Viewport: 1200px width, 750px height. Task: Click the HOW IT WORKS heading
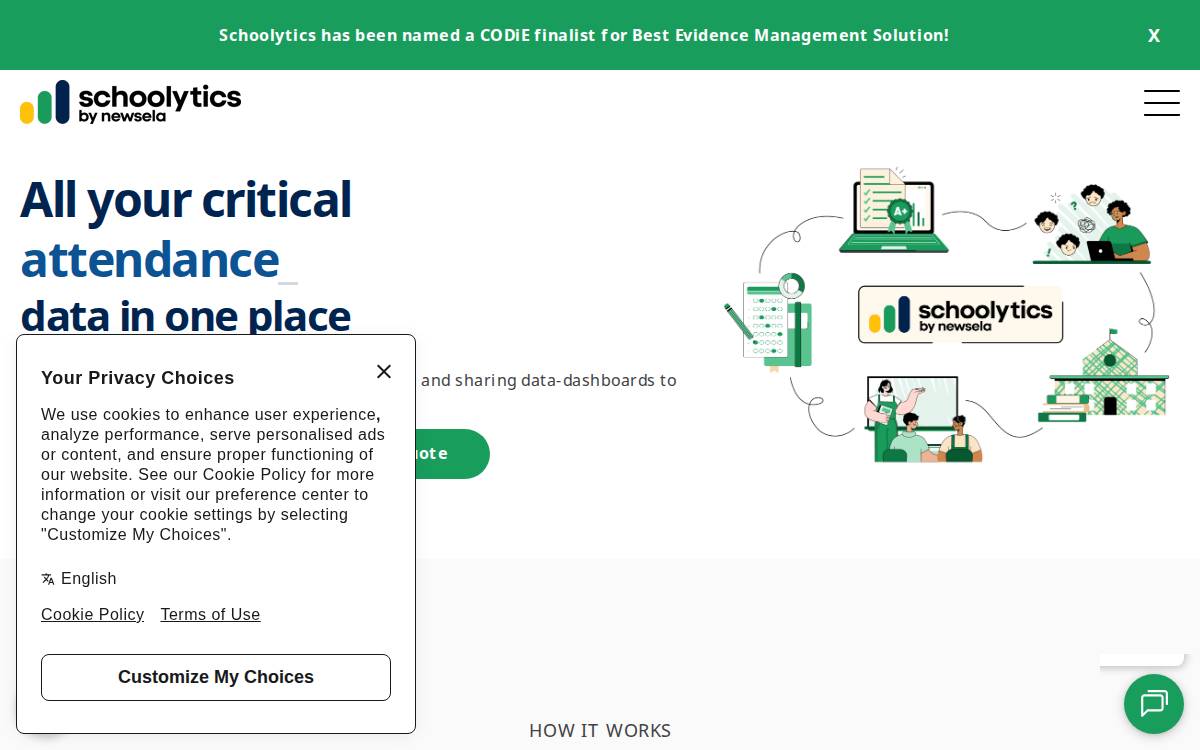600,731
